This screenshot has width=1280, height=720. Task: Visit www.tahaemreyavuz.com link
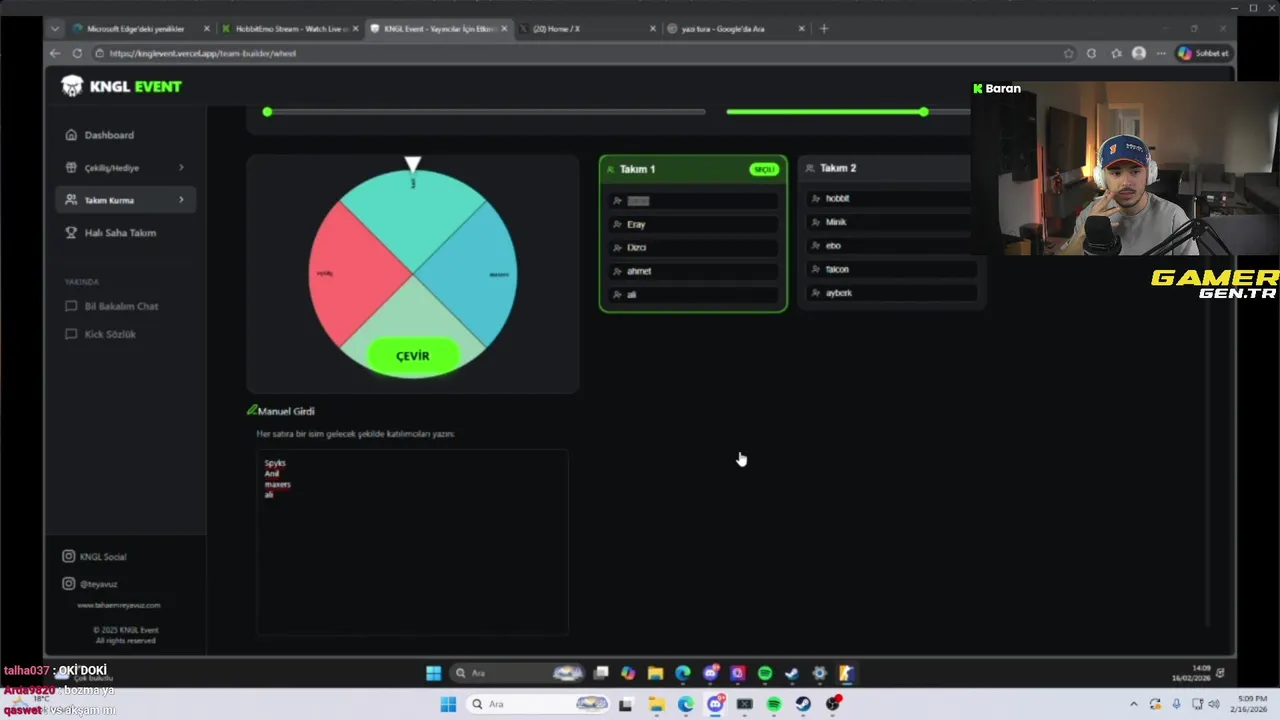[x=118, y=605]
